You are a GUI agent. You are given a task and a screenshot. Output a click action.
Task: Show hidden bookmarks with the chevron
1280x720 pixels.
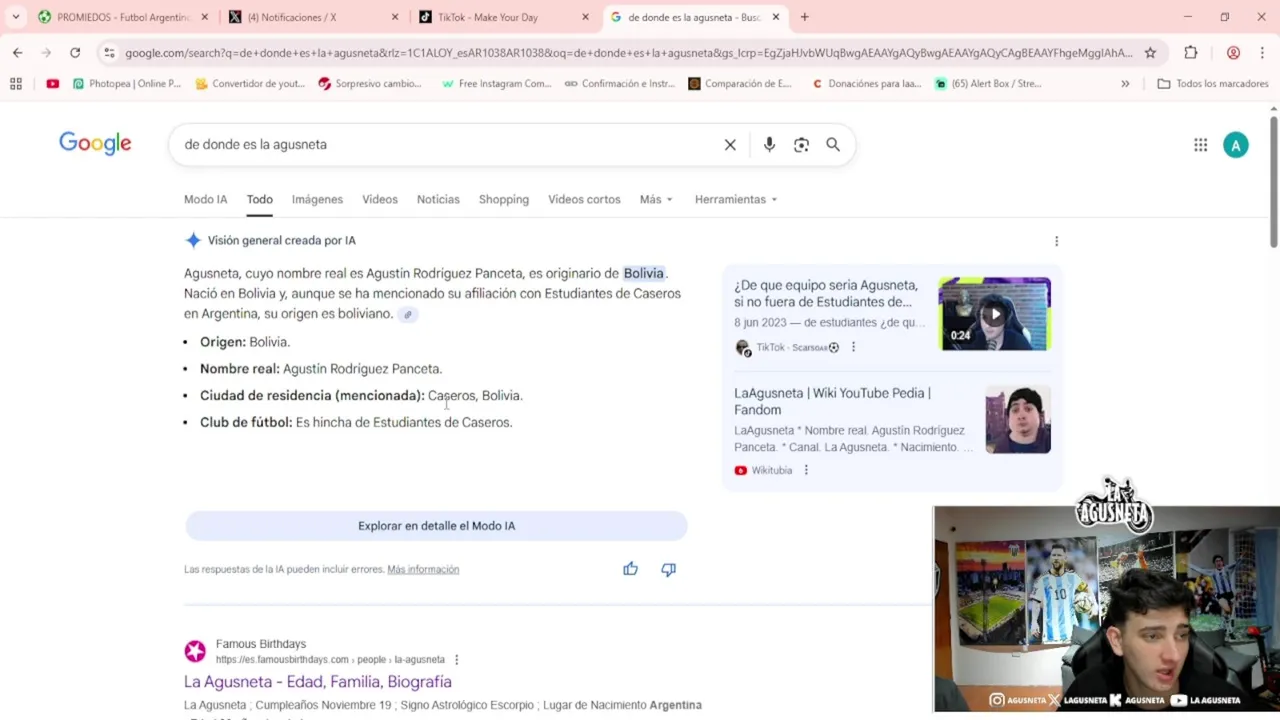pyautogui.click(x=1125, y=84)
